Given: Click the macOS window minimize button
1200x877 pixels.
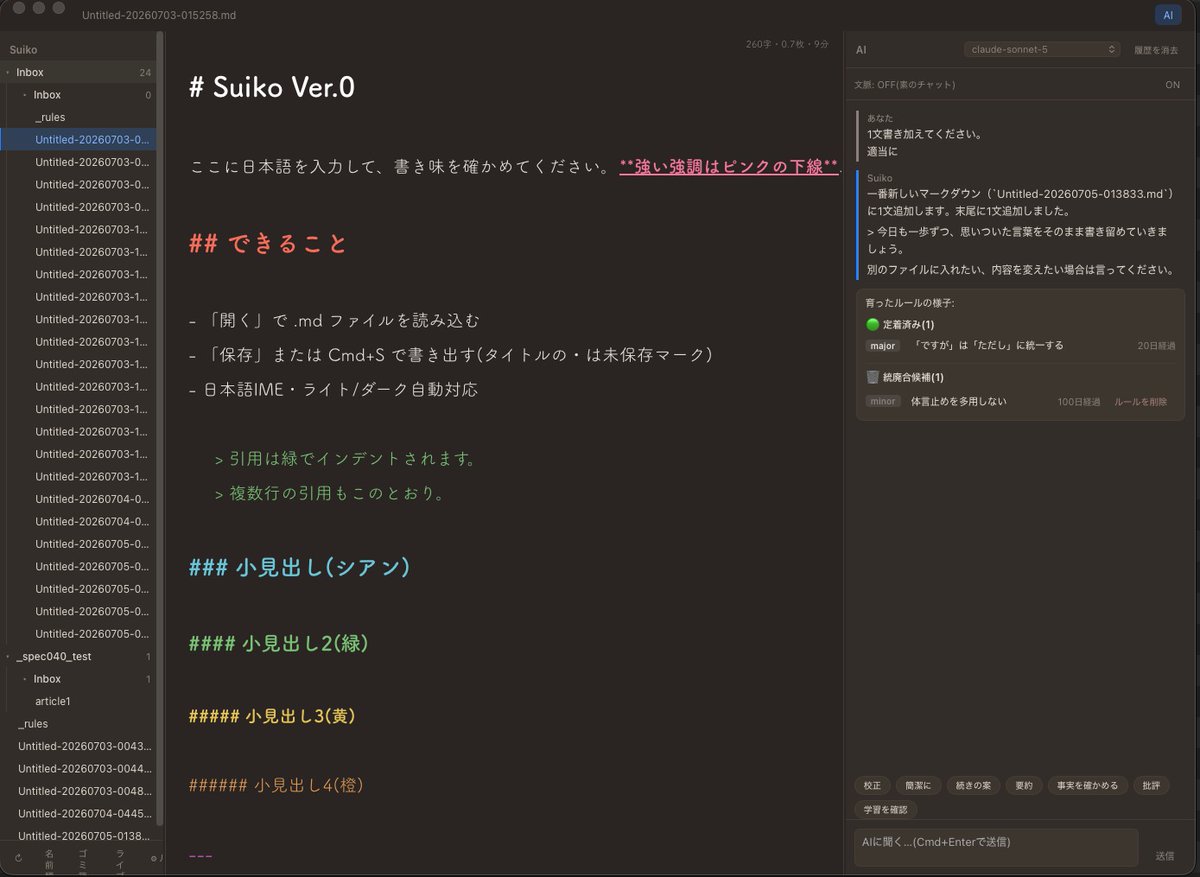Looking at the screenshot, I should tap(39, 8).
